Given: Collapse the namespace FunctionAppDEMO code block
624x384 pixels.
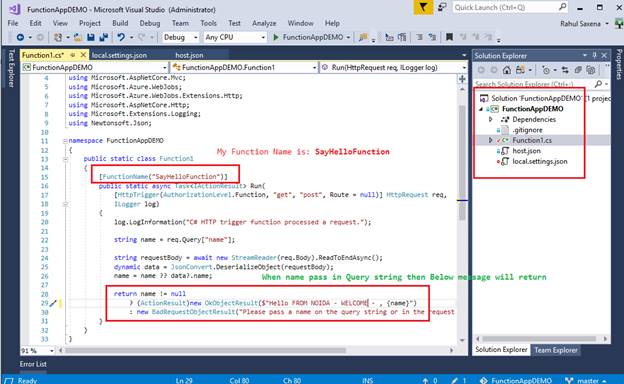Looking at the screenshot, I should [65, 140].
